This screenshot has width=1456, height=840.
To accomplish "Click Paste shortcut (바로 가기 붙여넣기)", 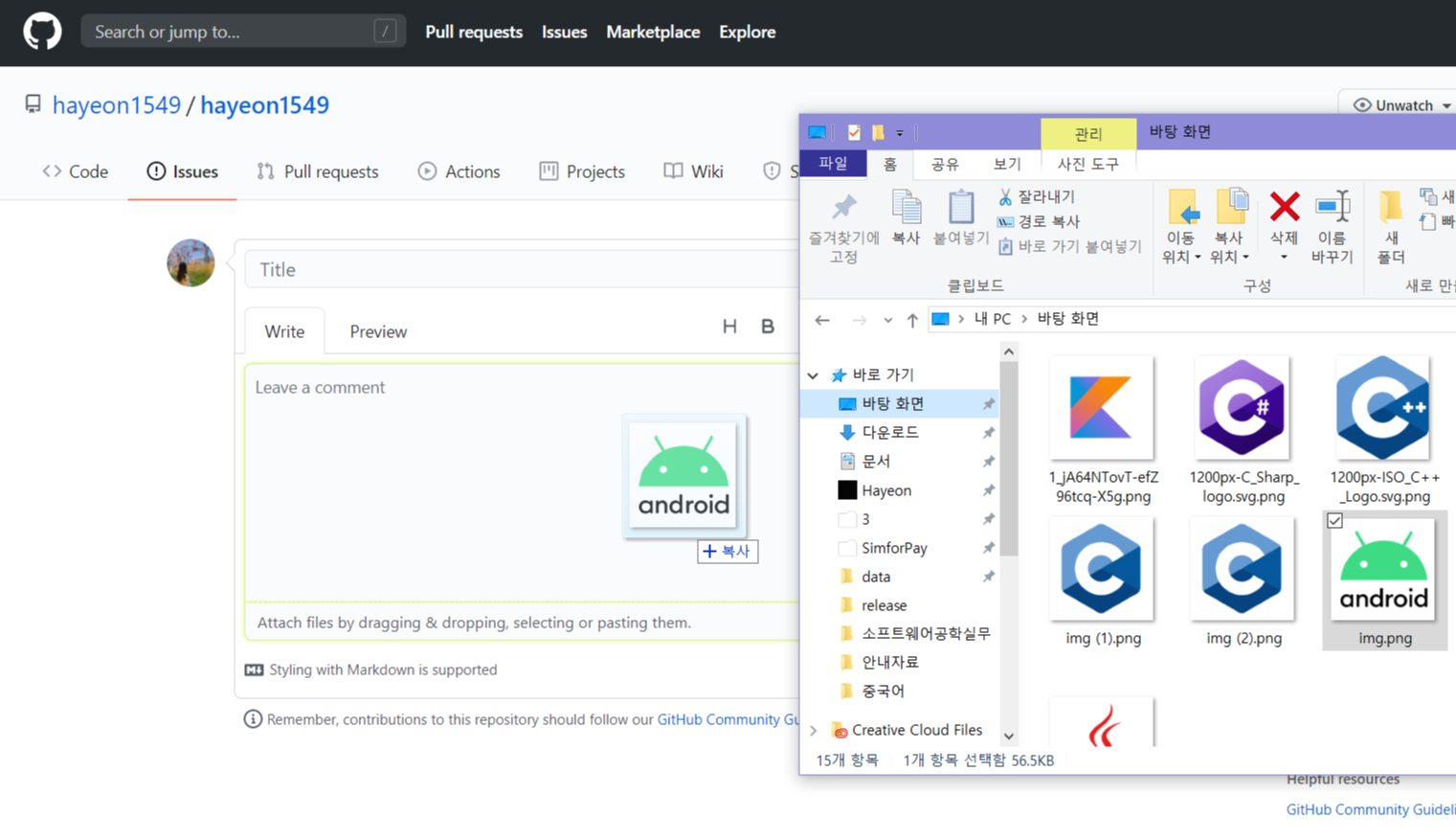I will (1070, 246).
